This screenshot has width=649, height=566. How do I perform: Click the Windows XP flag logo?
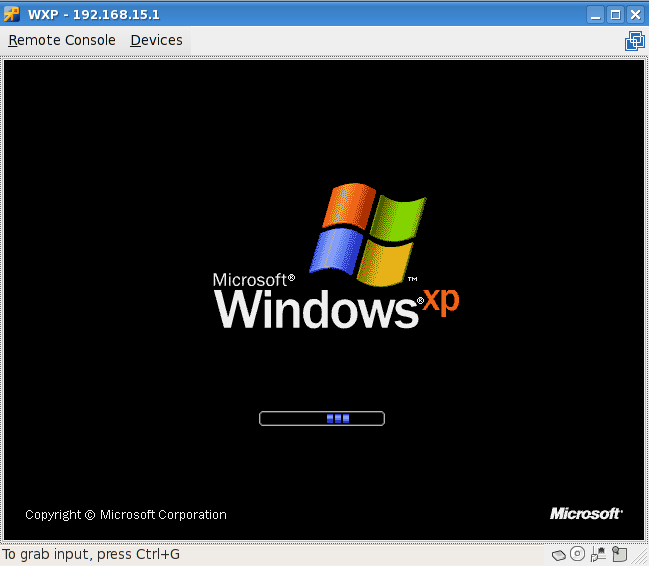[x=368, y=234]
